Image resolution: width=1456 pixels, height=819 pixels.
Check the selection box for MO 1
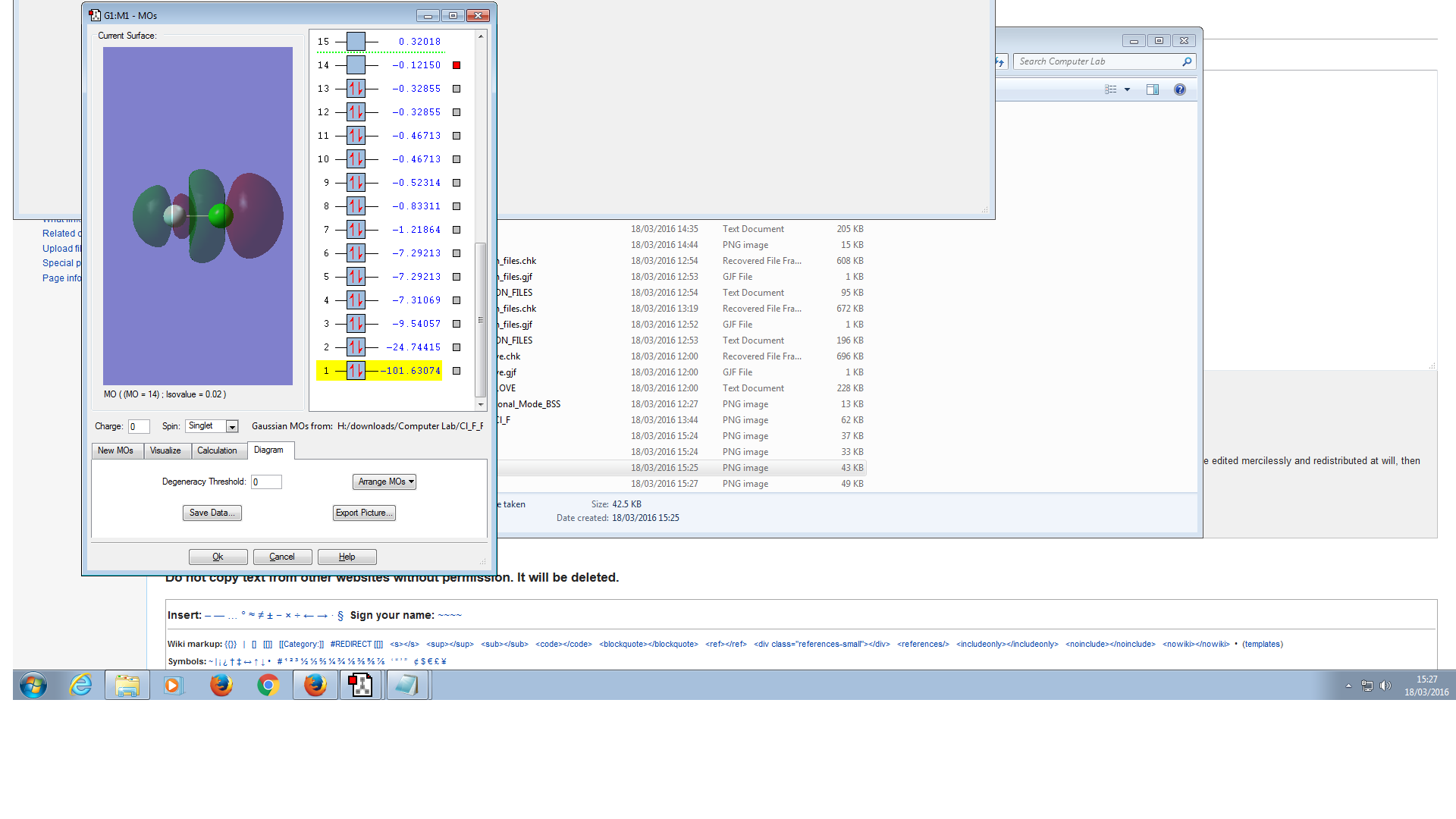pyautogui.click(x=457, y=371)
